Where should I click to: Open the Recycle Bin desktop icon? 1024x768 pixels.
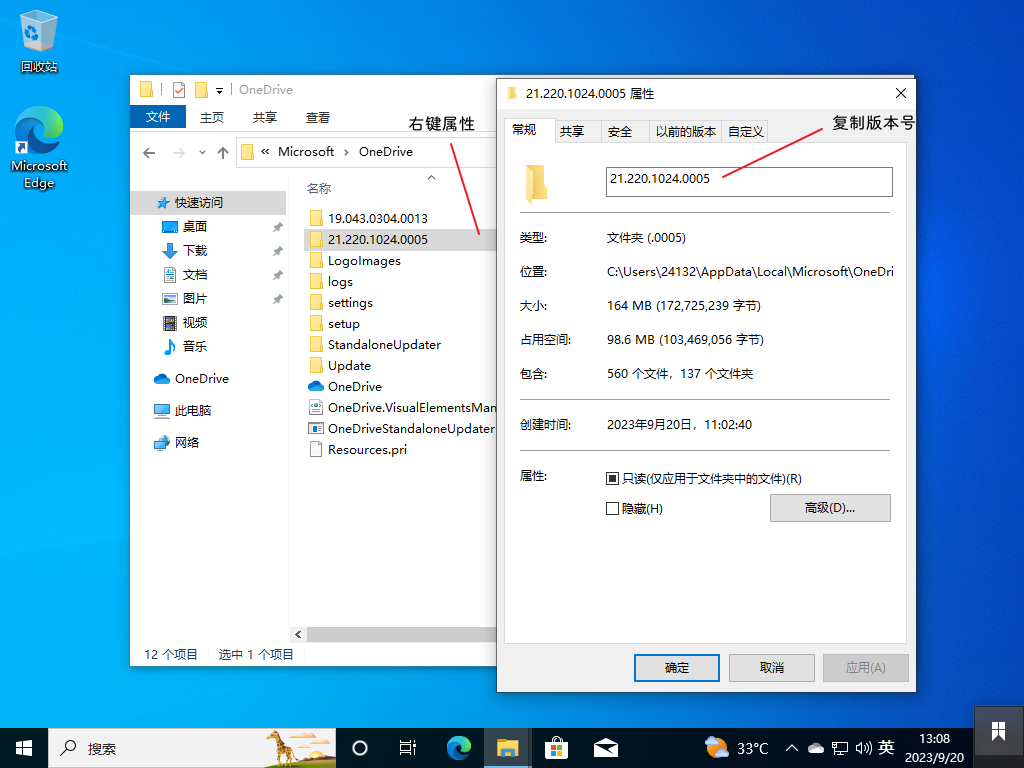[39, 42]
